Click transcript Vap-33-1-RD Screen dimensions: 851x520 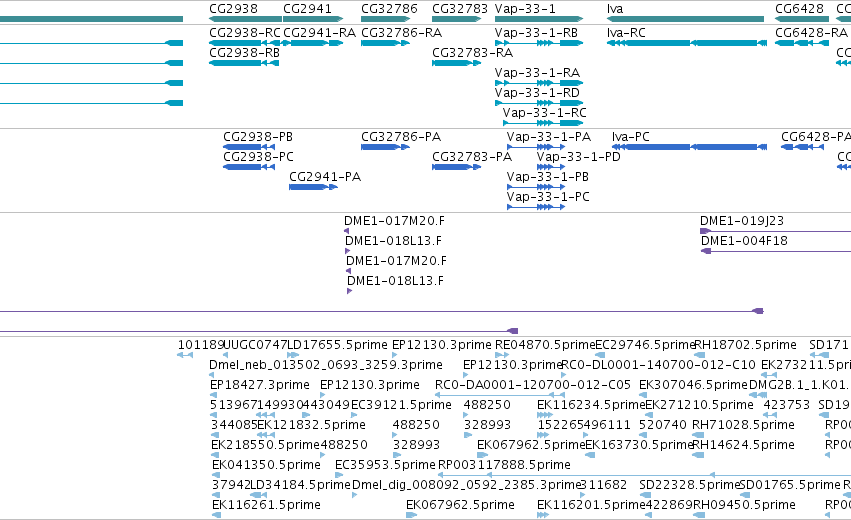[537, 93]
